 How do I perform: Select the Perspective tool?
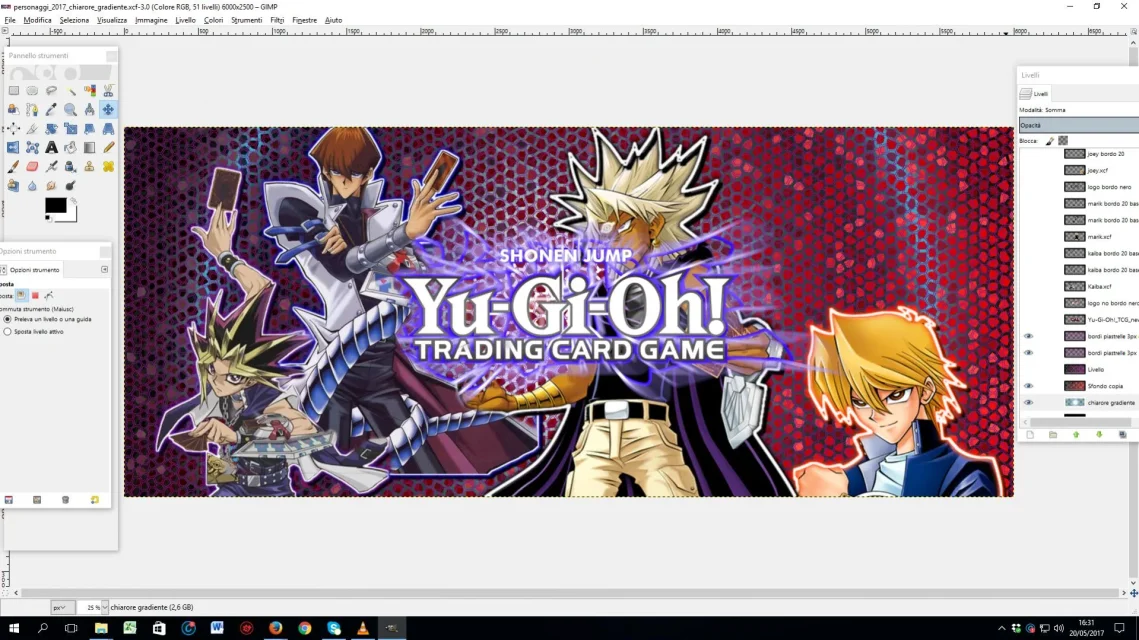108,129
